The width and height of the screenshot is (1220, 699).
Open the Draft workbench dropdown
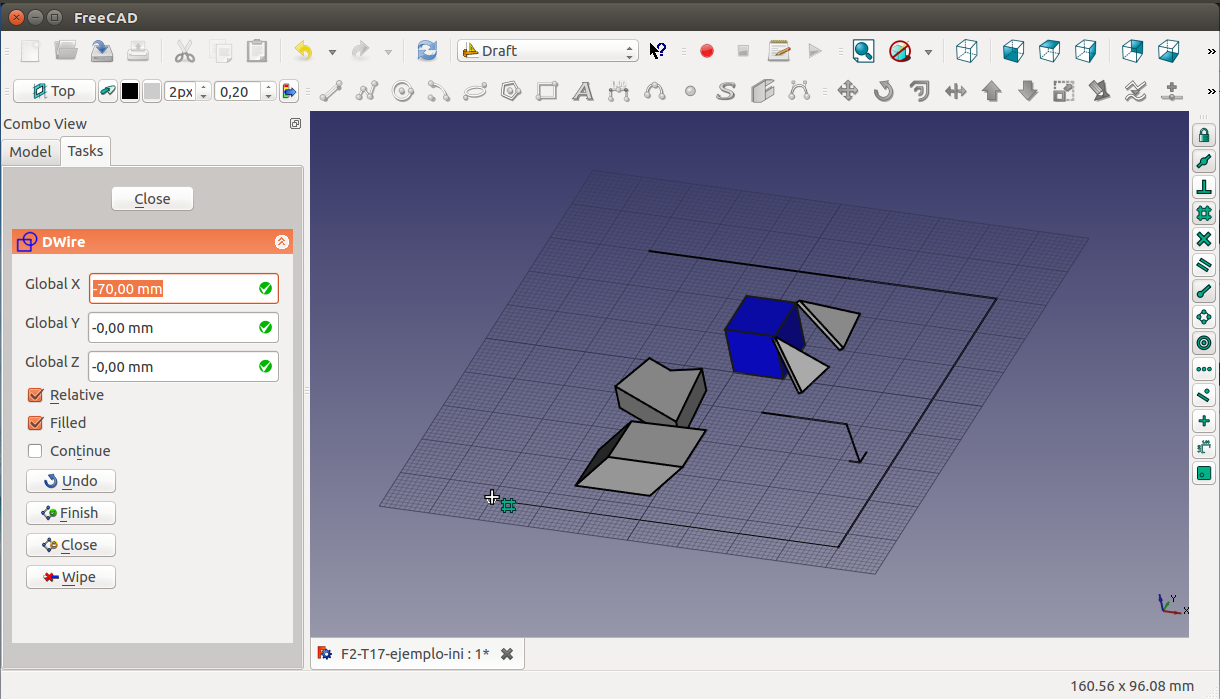[547, 51]
